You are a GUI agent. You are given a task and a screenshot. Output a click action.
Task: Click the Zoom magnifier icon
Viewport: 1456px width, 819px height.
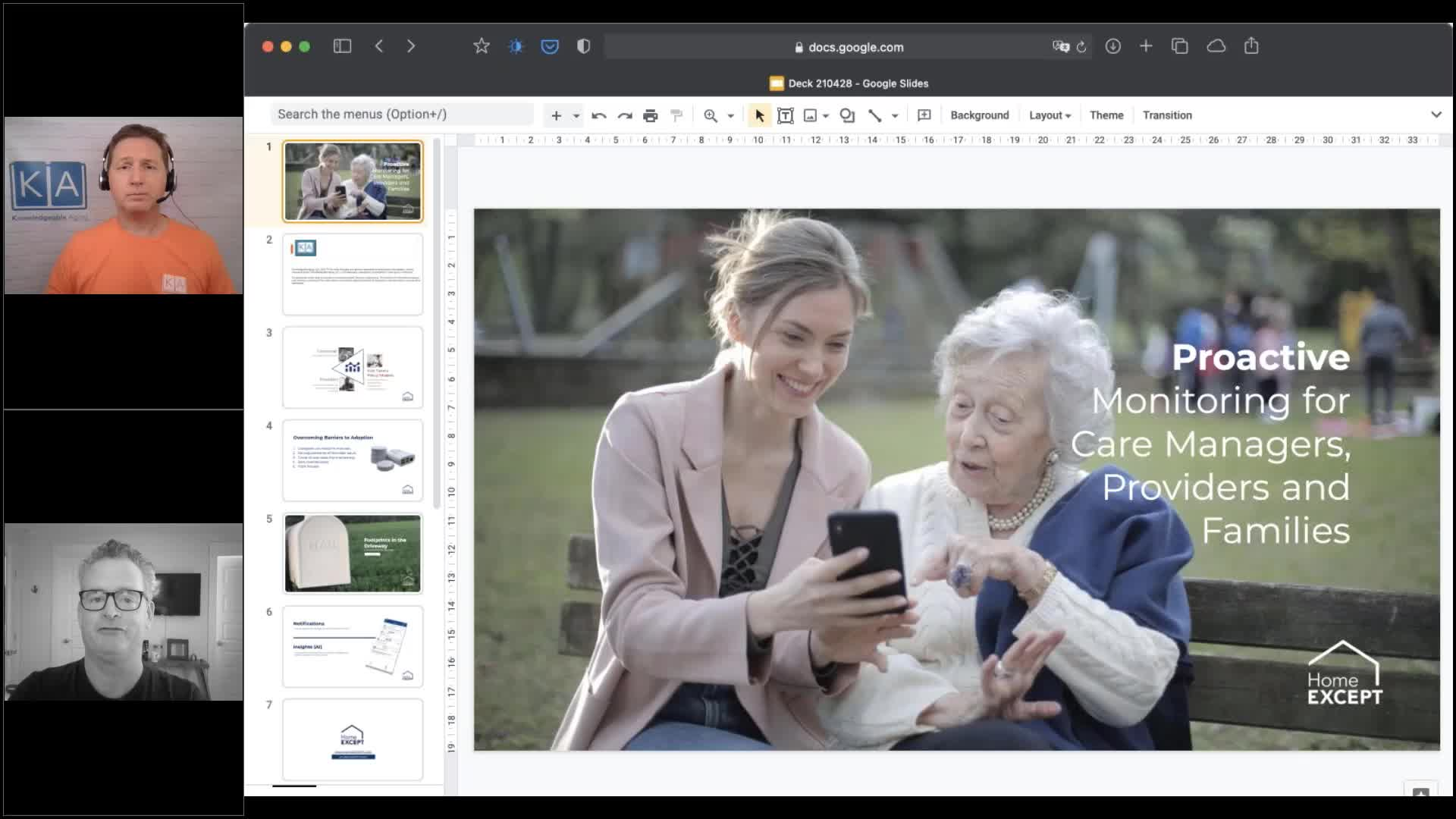tap(710, 115)
